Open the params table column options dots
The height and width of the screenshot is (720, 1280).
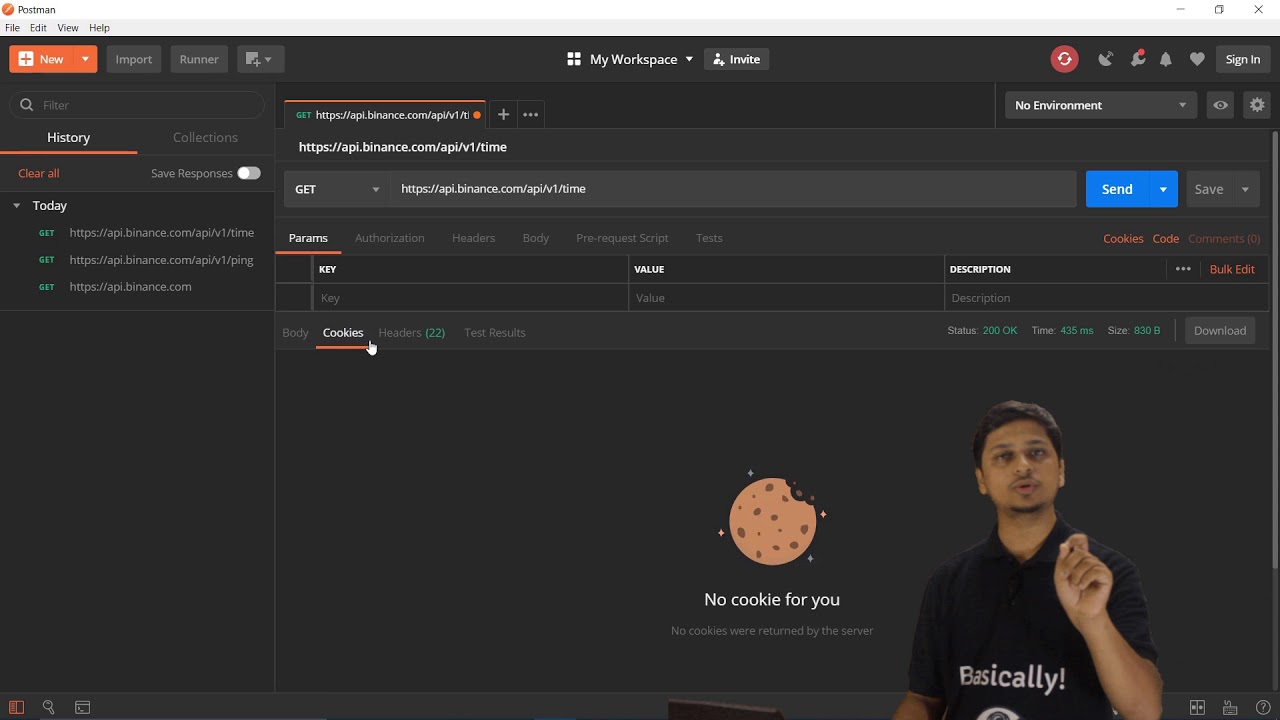[1183, 269]
